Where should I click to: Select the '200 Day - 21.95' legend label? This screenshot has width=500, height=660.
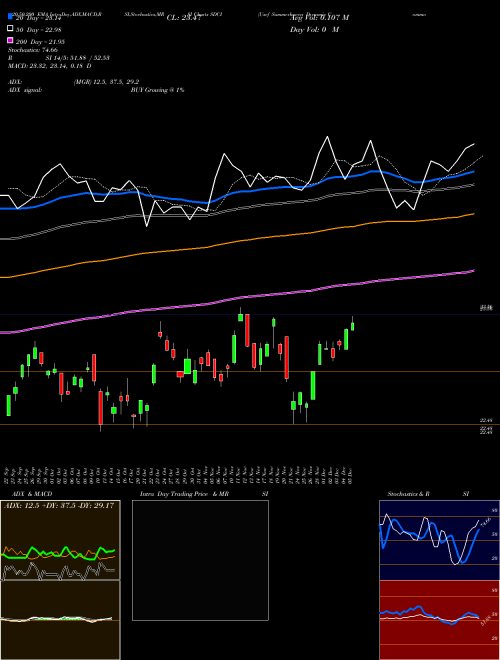pos(40,41)
